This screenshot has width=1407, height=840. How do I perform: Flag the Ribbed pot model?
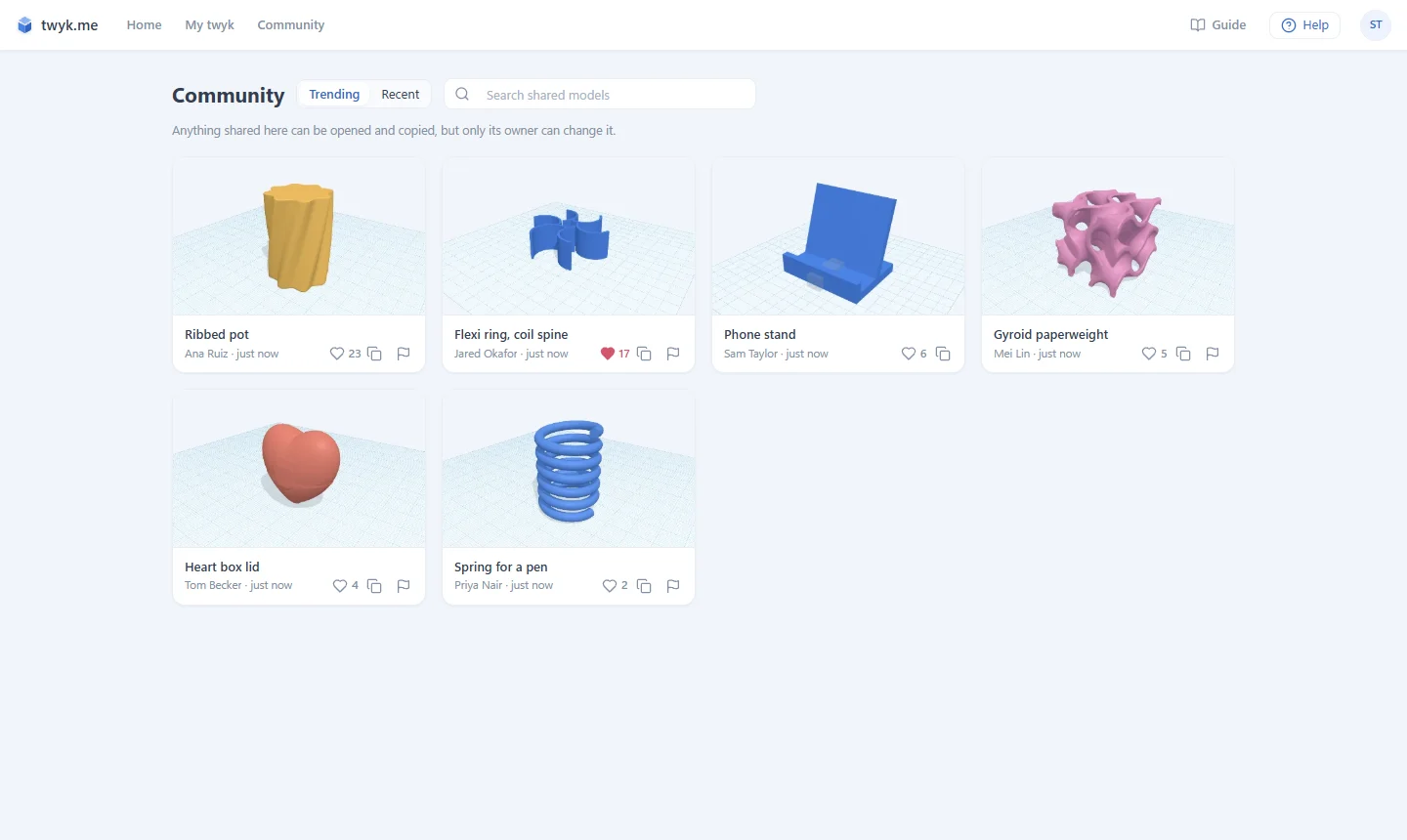[x=404, y=354]
